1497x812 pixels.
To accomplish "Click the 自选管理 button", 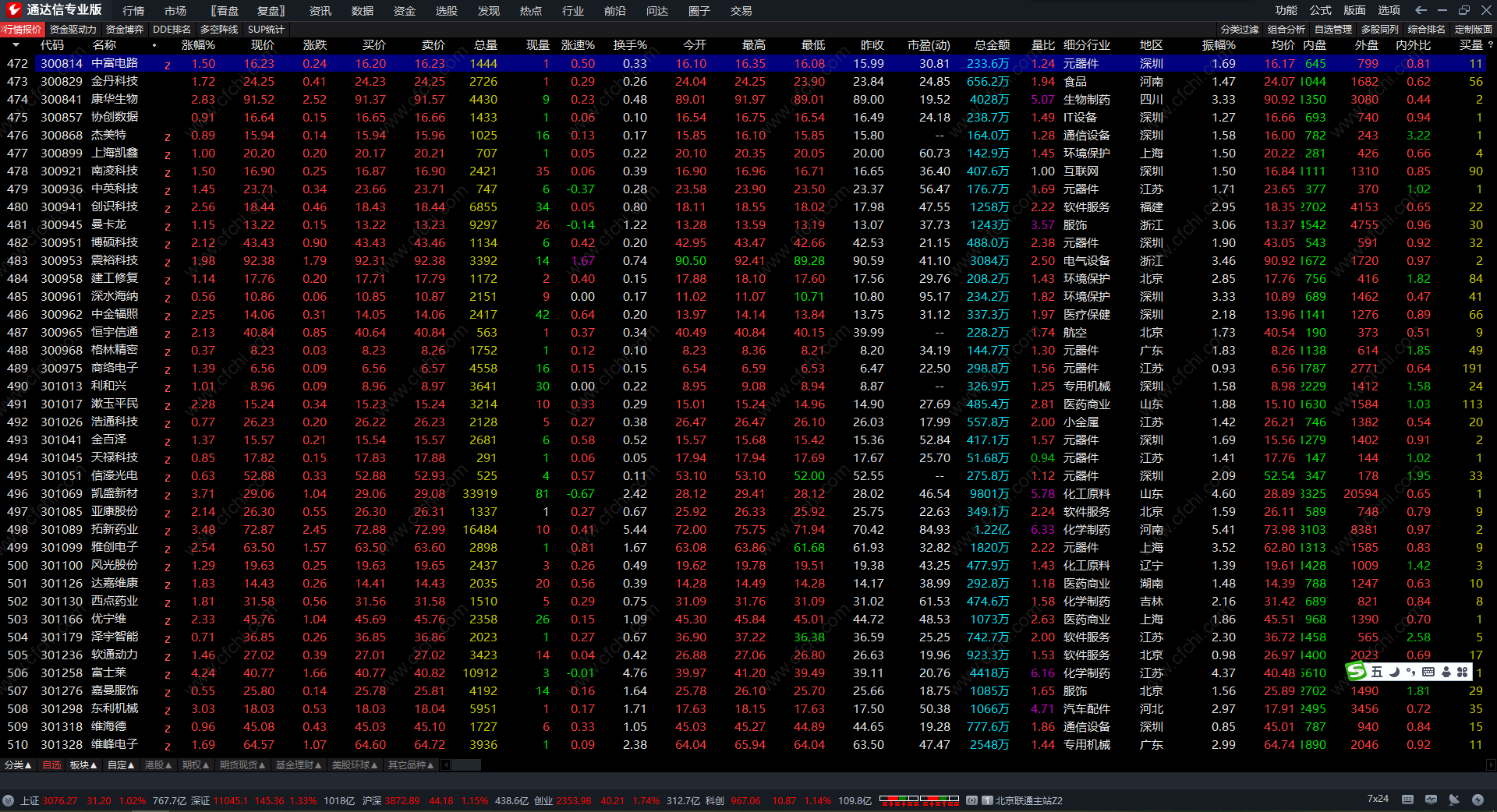I will 1333,30.
